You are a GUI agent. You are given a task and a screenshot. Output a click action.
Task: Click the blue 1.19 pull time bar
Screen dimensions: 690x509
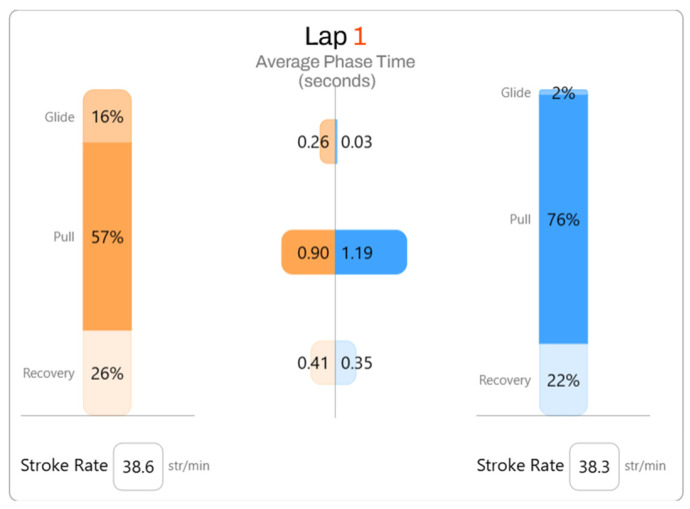(371, 252)
